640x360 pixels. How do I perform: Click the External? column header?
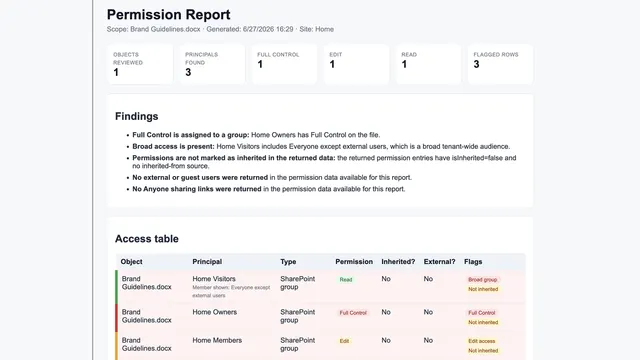click(439, 262)
